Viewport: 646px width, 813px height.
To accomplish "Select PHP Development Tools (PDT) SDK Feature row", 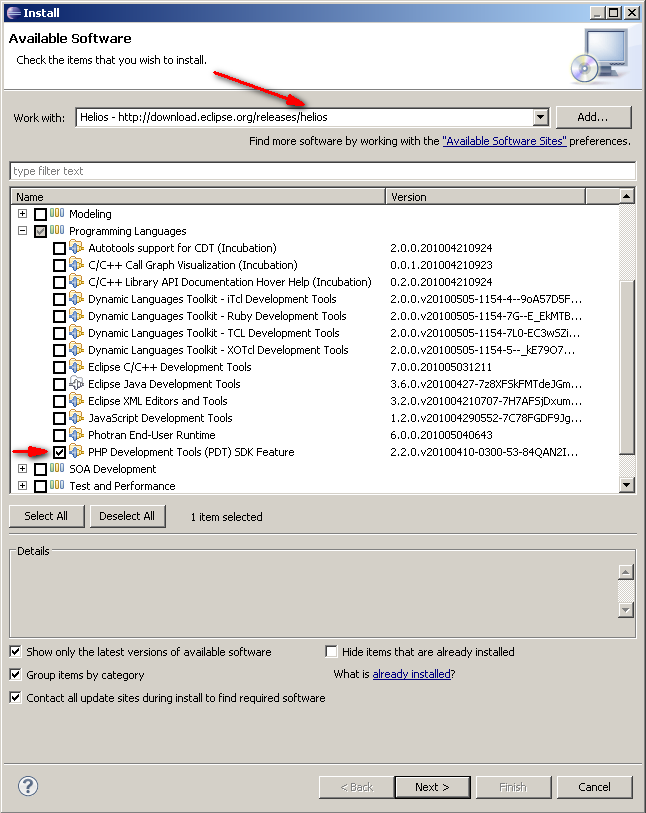I will click(191, 452).
